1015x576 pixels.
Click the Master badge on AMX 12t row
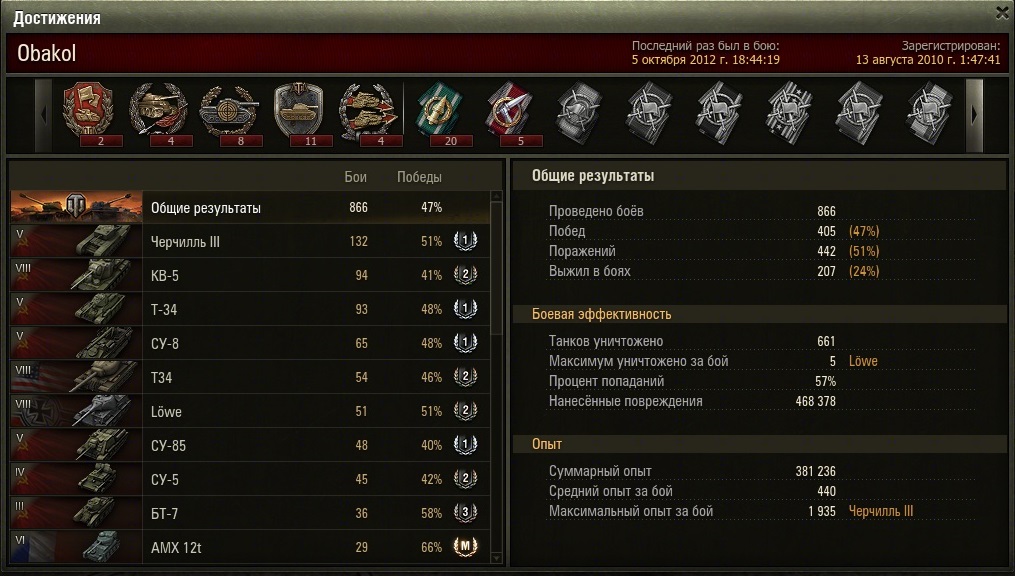point(465,547)
